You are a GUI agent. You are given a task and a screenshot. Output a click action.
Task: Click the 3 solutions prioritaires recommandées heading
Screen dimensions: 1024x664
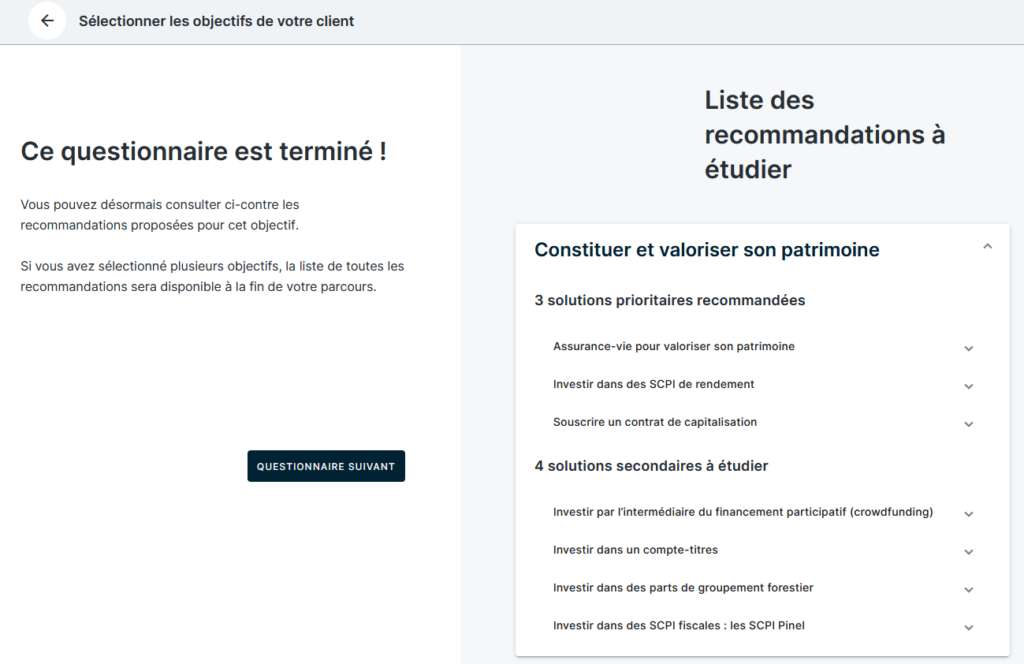(669, 300)
